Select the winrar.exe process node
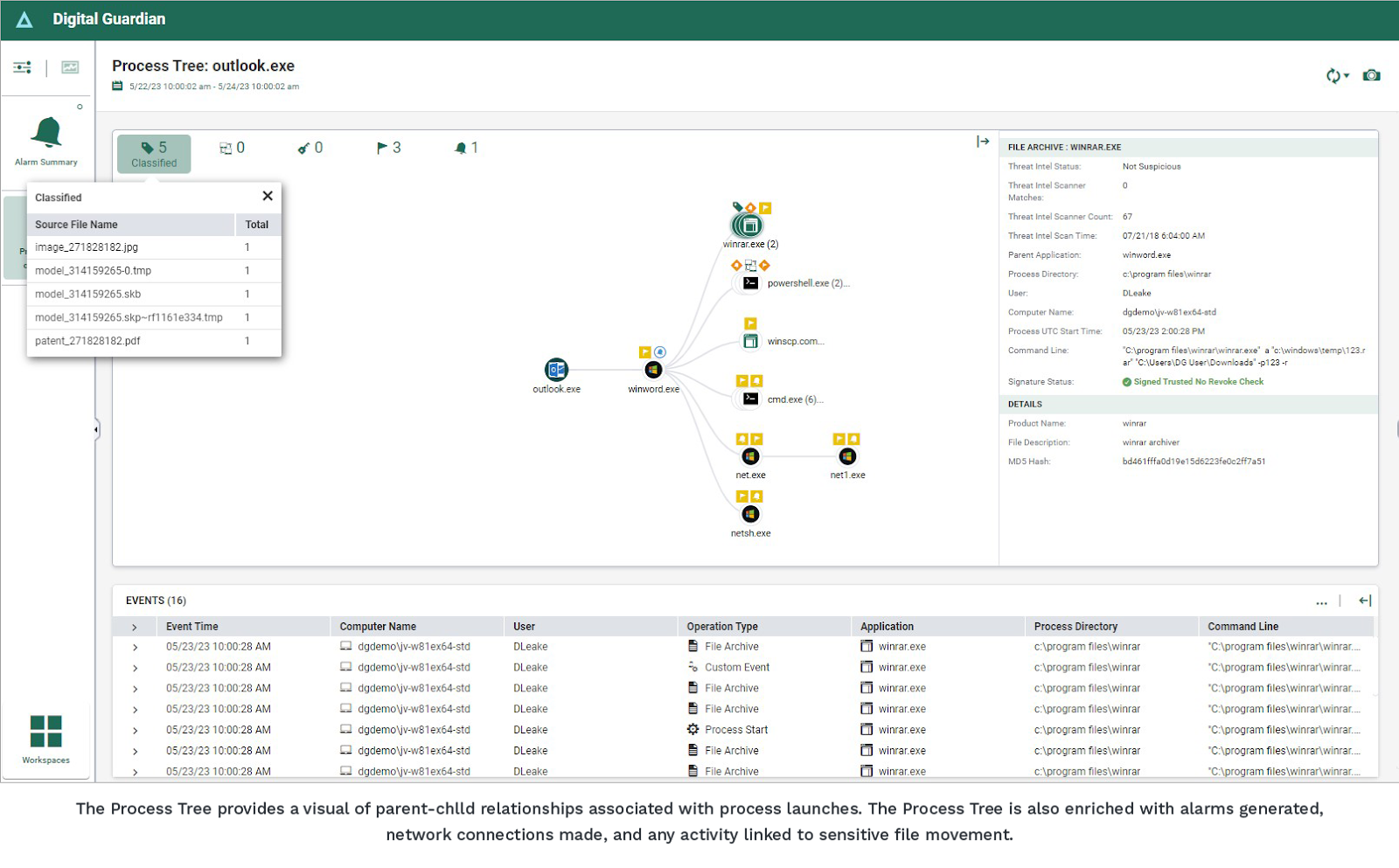Screen dimensions: 1399x868 [748, 226]
